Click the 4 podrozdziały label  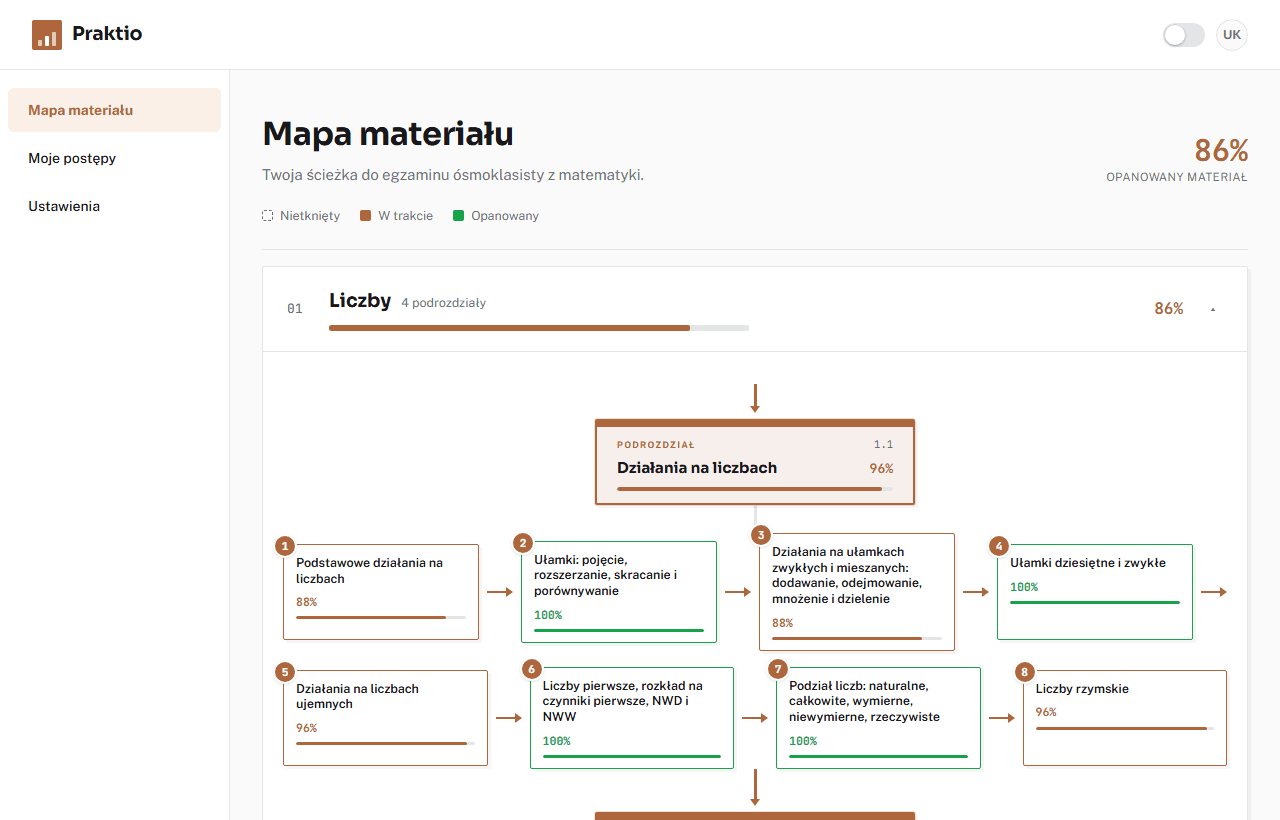(443, 302)
